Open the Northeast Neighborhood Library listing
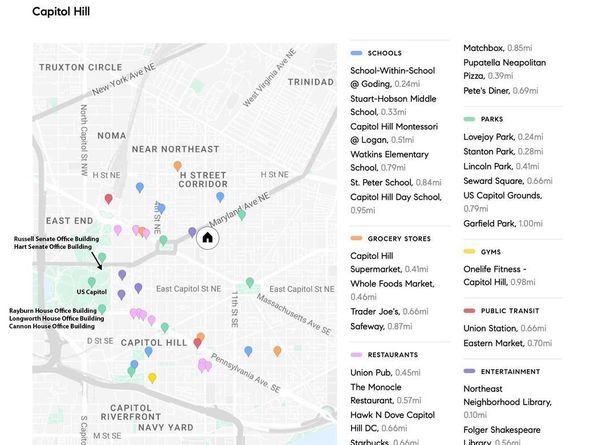 tap(508, 402)
